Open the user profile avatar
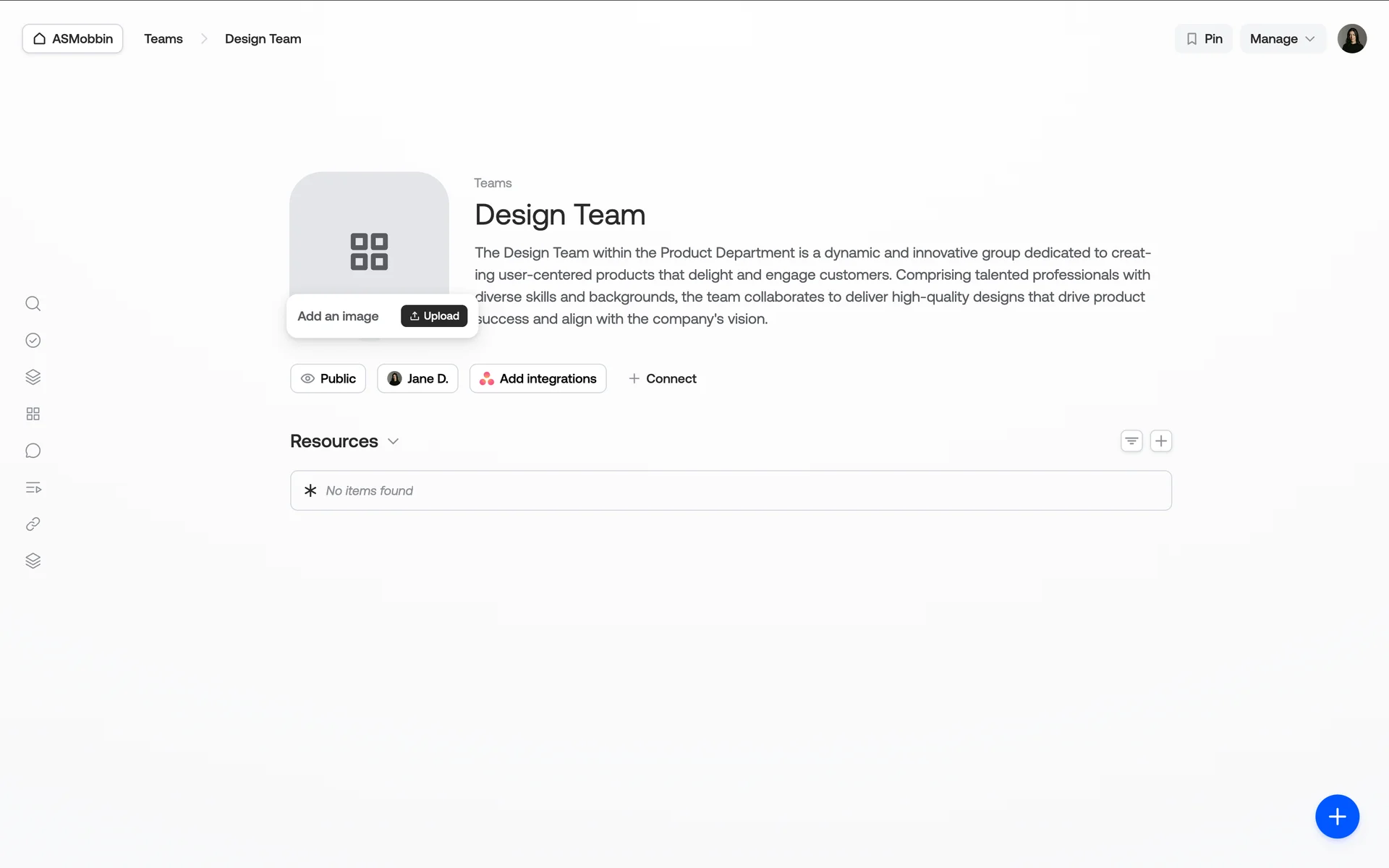 tap(1351, 39)
